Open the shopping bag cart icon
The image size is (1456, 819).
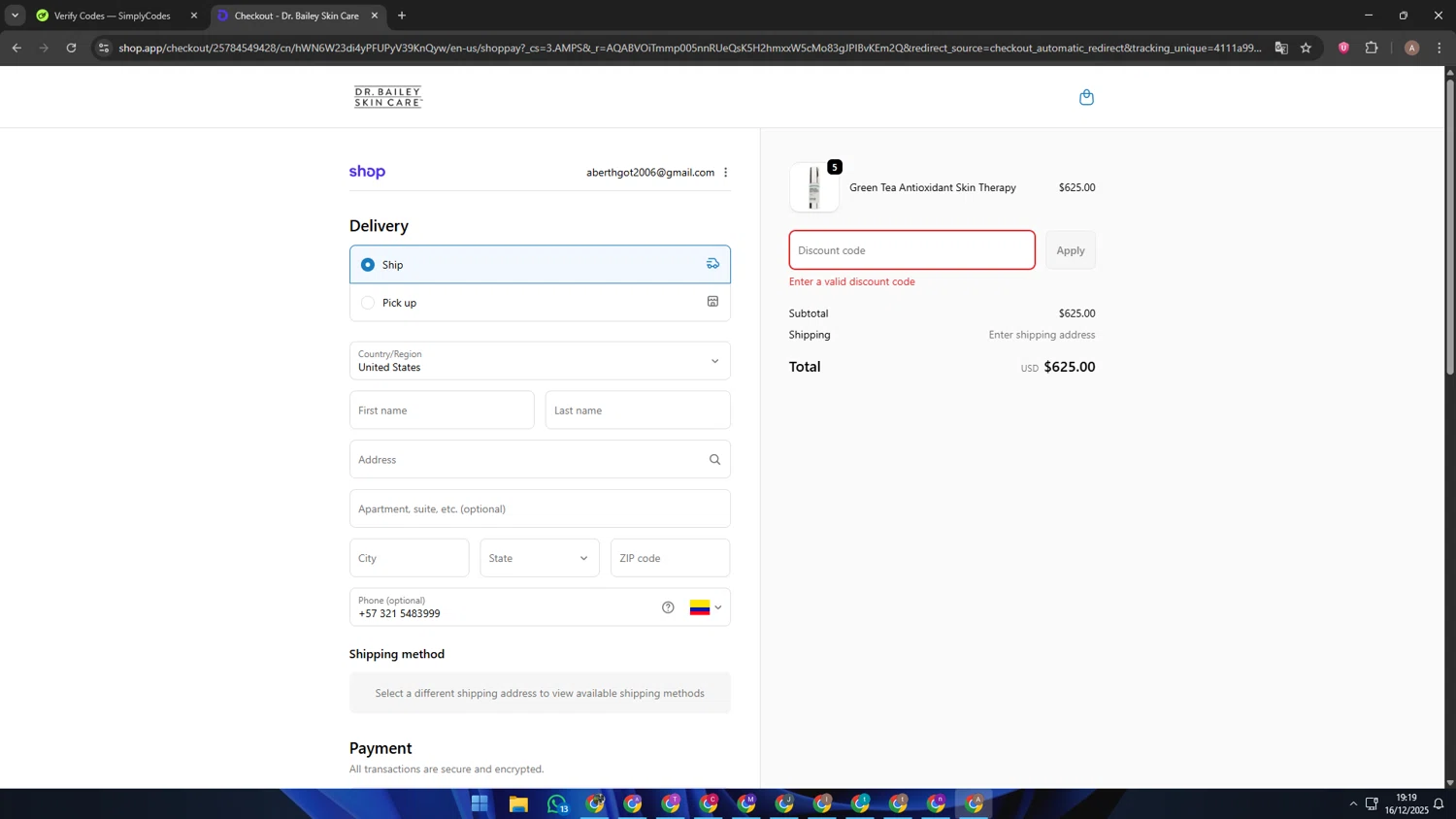(x=1086, y=97)
